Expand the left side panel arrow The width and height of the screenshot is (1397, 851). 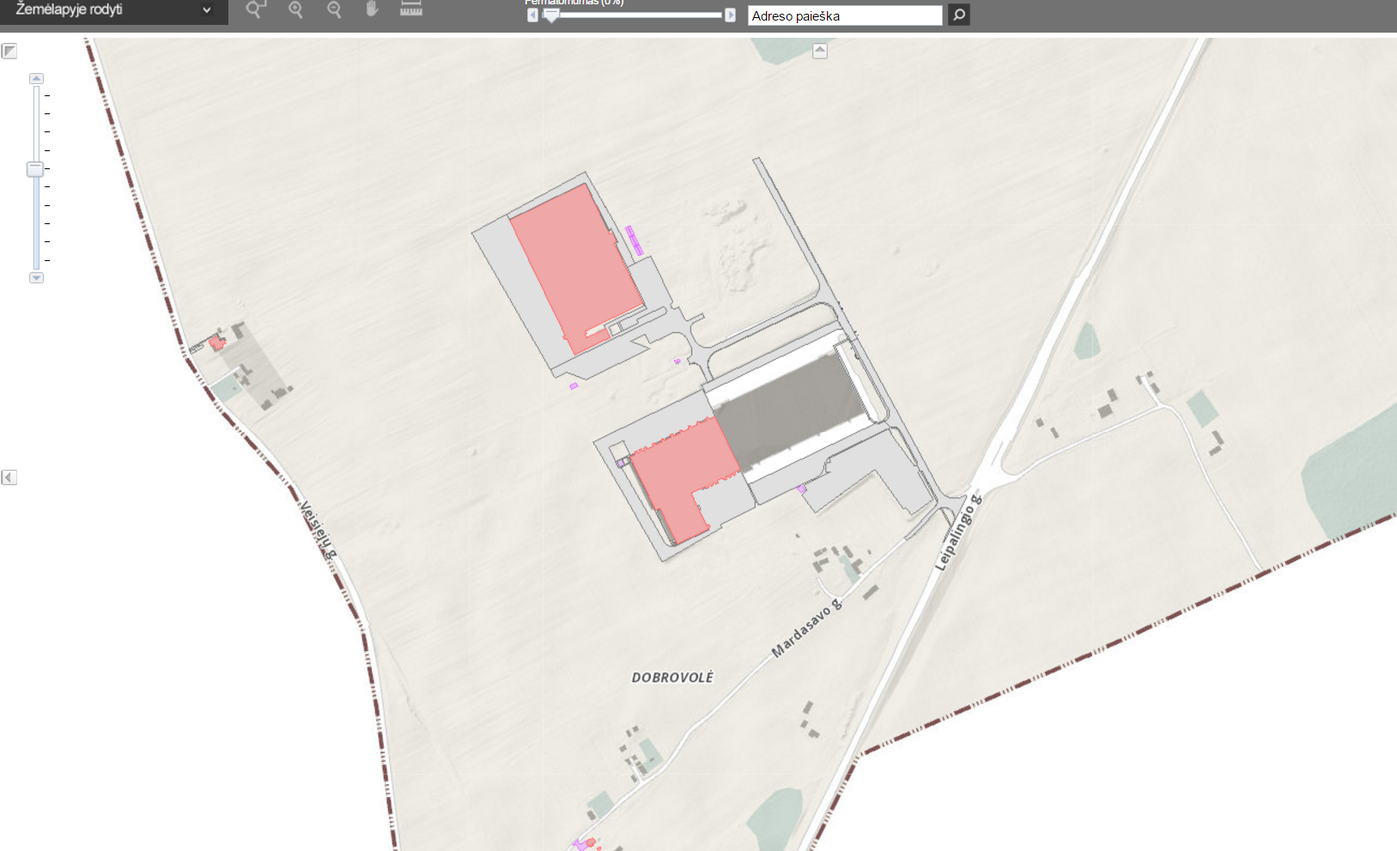[x=9, y=477]
